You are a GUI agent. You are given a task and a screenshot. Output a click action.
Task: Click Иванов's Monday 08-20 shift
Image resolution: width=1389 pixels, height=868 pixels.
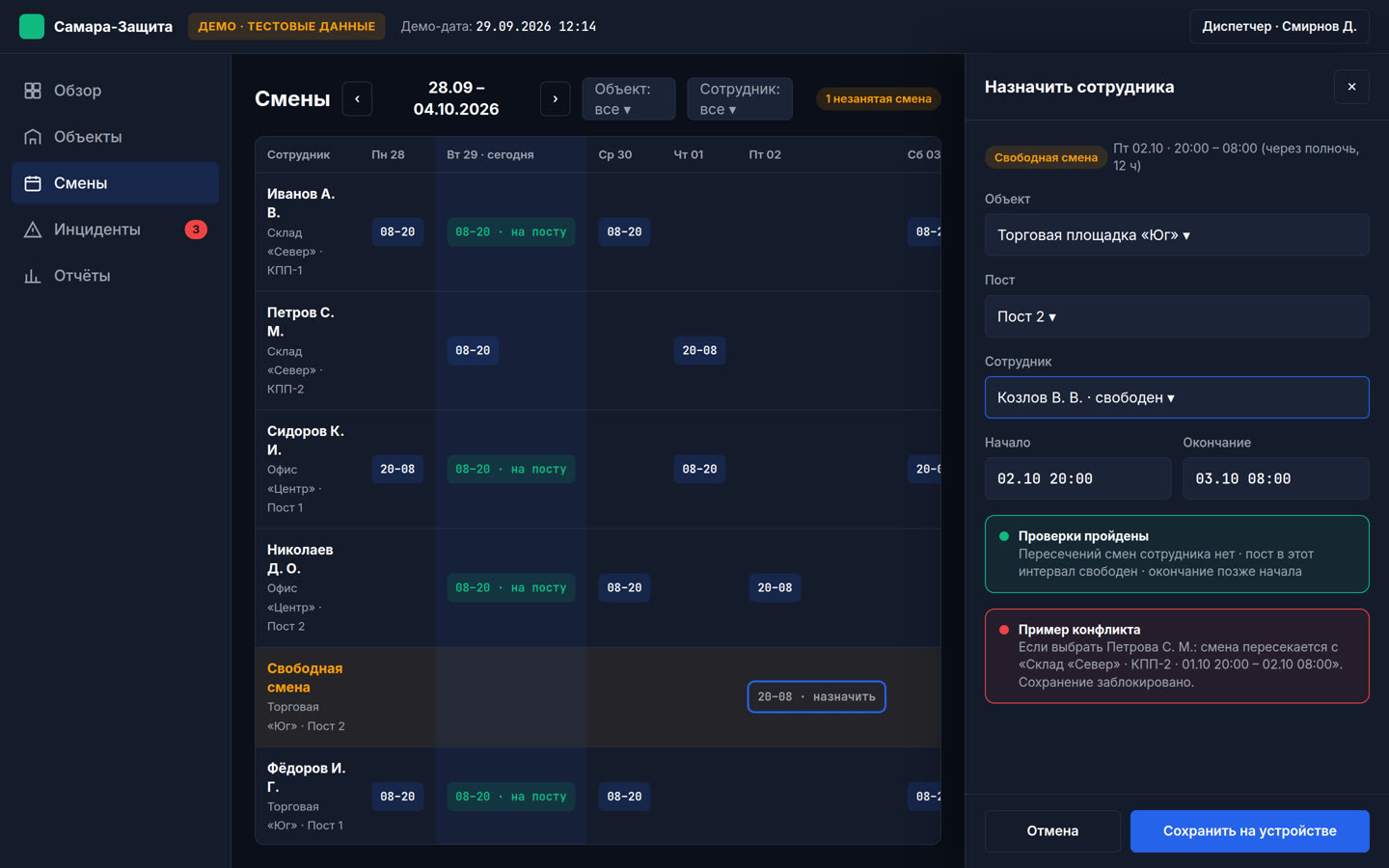click(397, 231)
